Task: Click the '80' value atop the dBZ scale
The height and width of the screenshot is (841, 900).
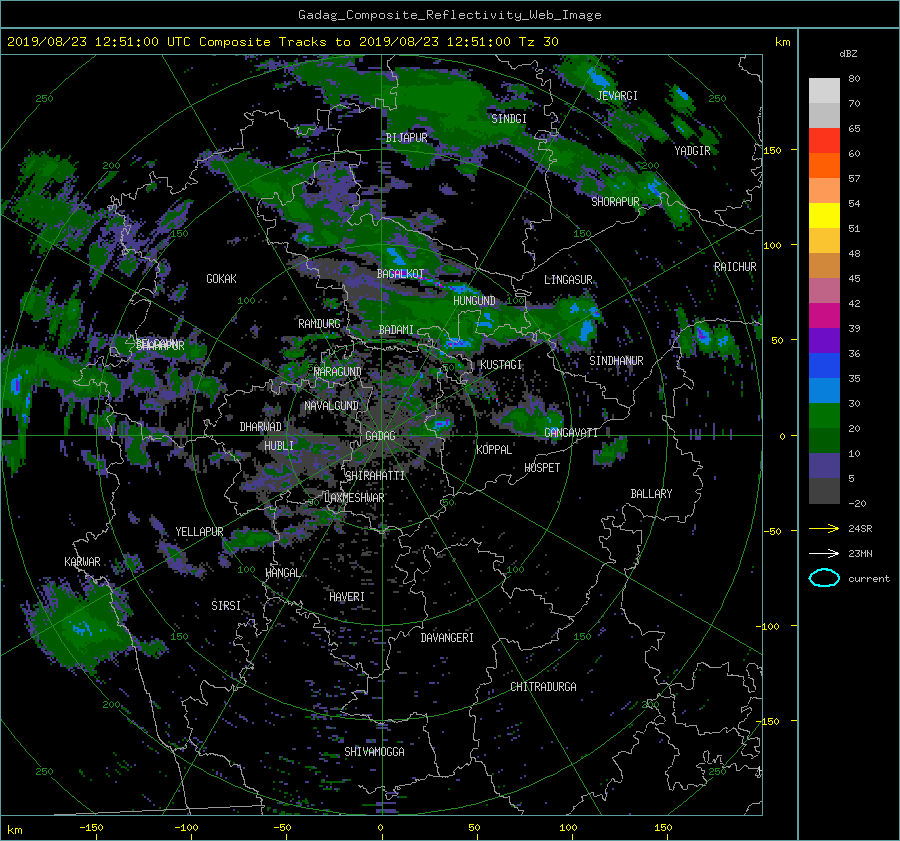Action: pyautogui.click(x=854, y=79)
